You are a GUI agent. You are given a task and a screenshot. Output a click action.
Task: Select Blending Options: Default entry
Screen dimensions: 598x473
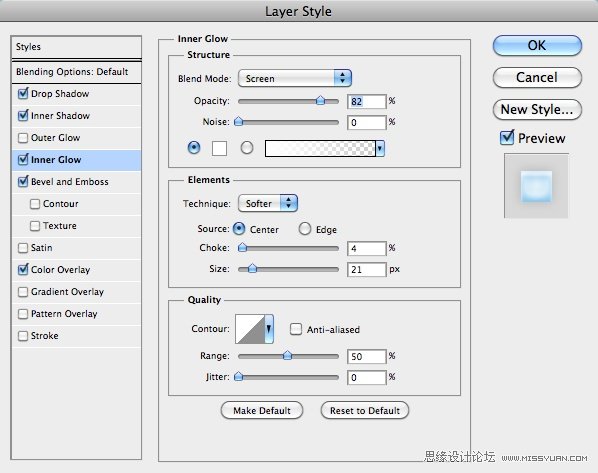pyautogui.click(x=77, y=72)
